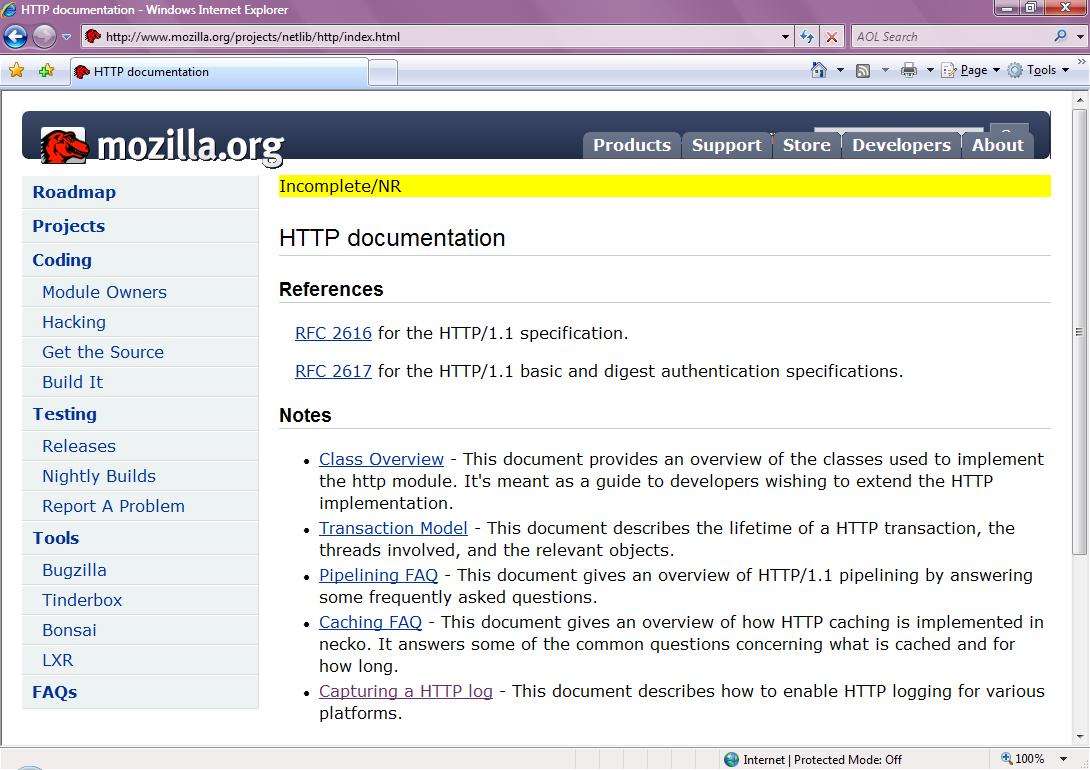This screenshot has width=1090, height=770.
Task: Follow the Pipelining FAQ link
Action: [x=378, y=575]
